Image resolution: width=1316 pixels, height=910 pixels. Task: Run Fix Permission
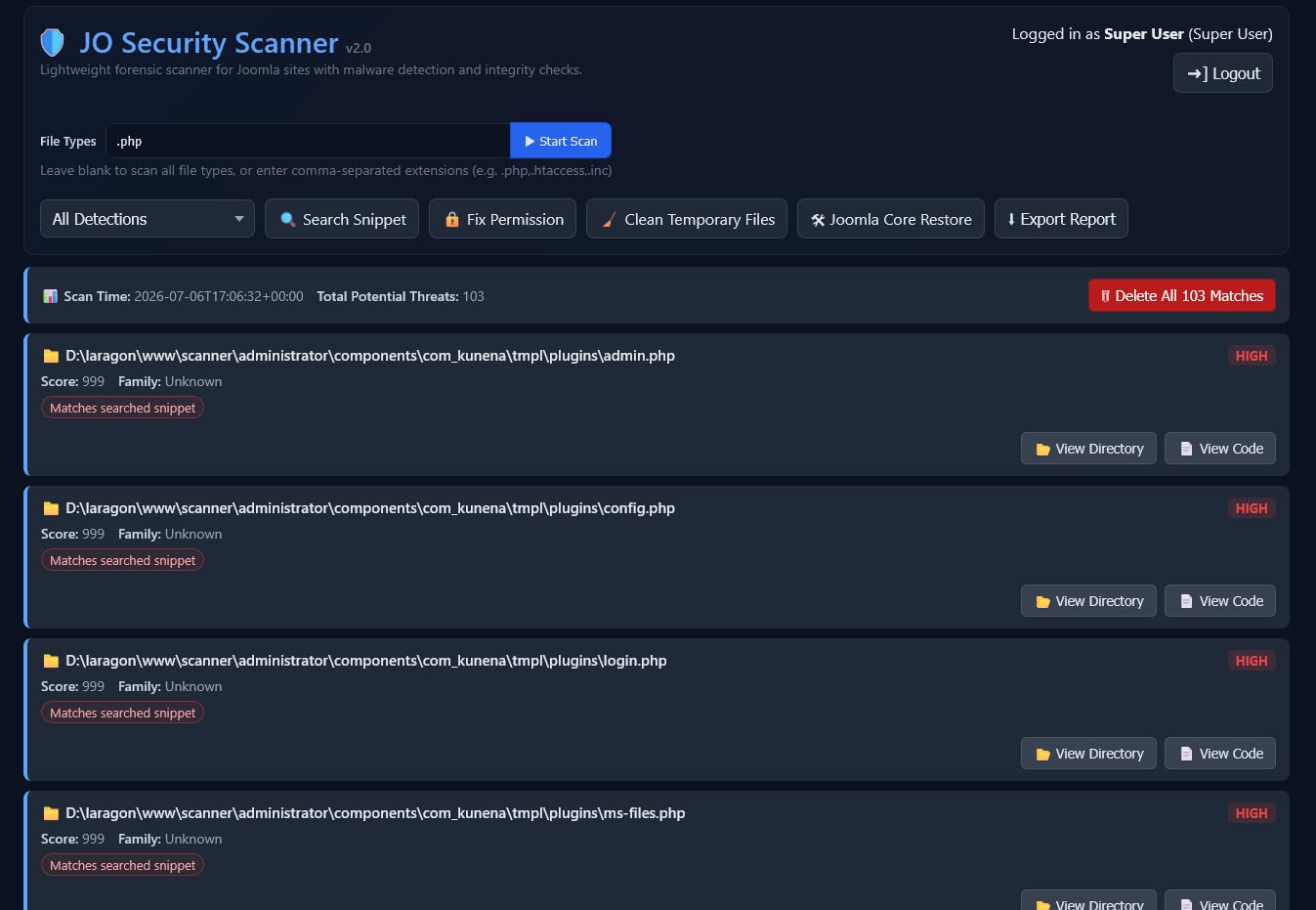(502, 219)
